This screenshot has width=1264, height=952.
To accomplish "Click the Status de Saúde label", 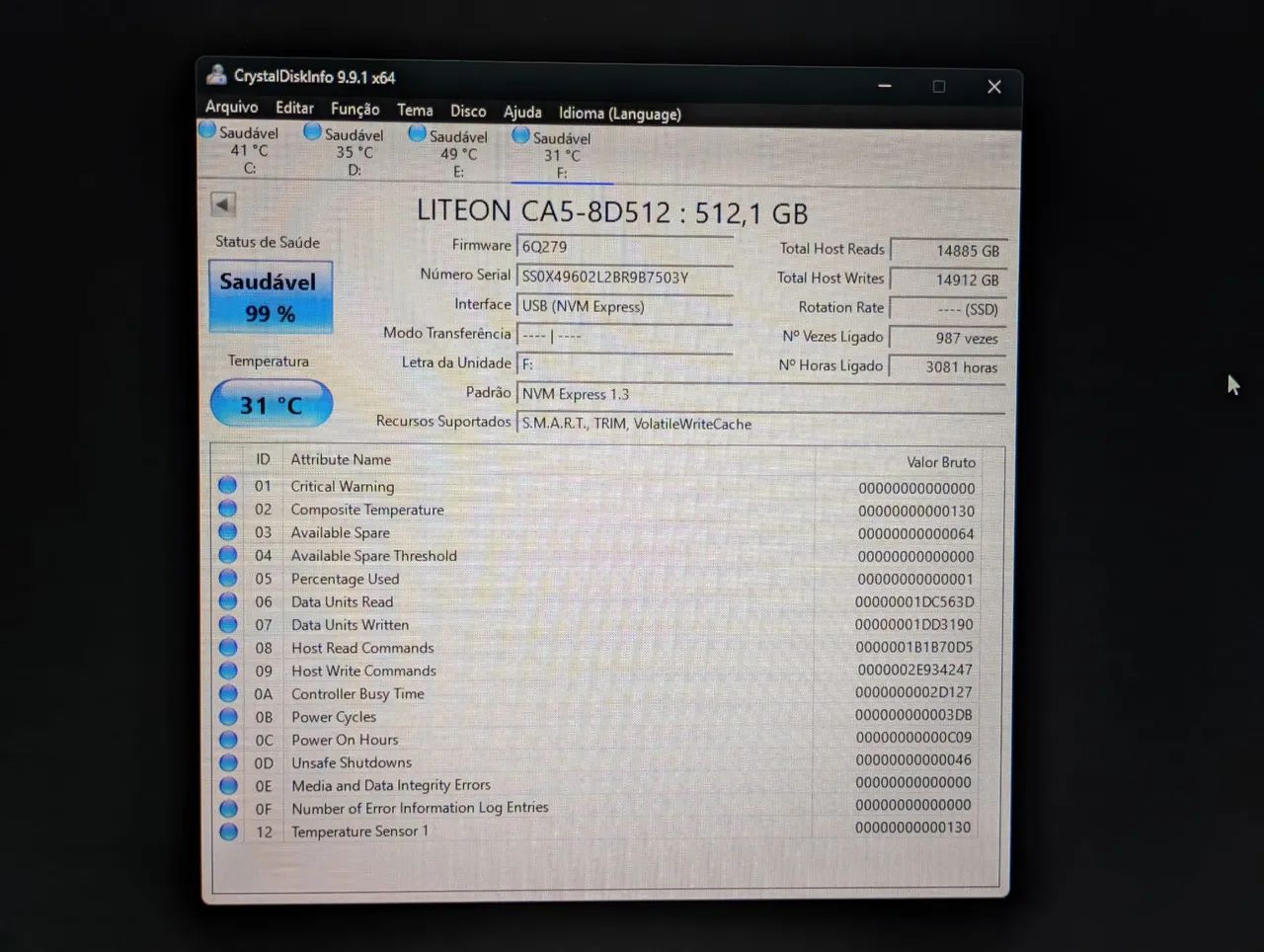I will (x=268, y=242).
